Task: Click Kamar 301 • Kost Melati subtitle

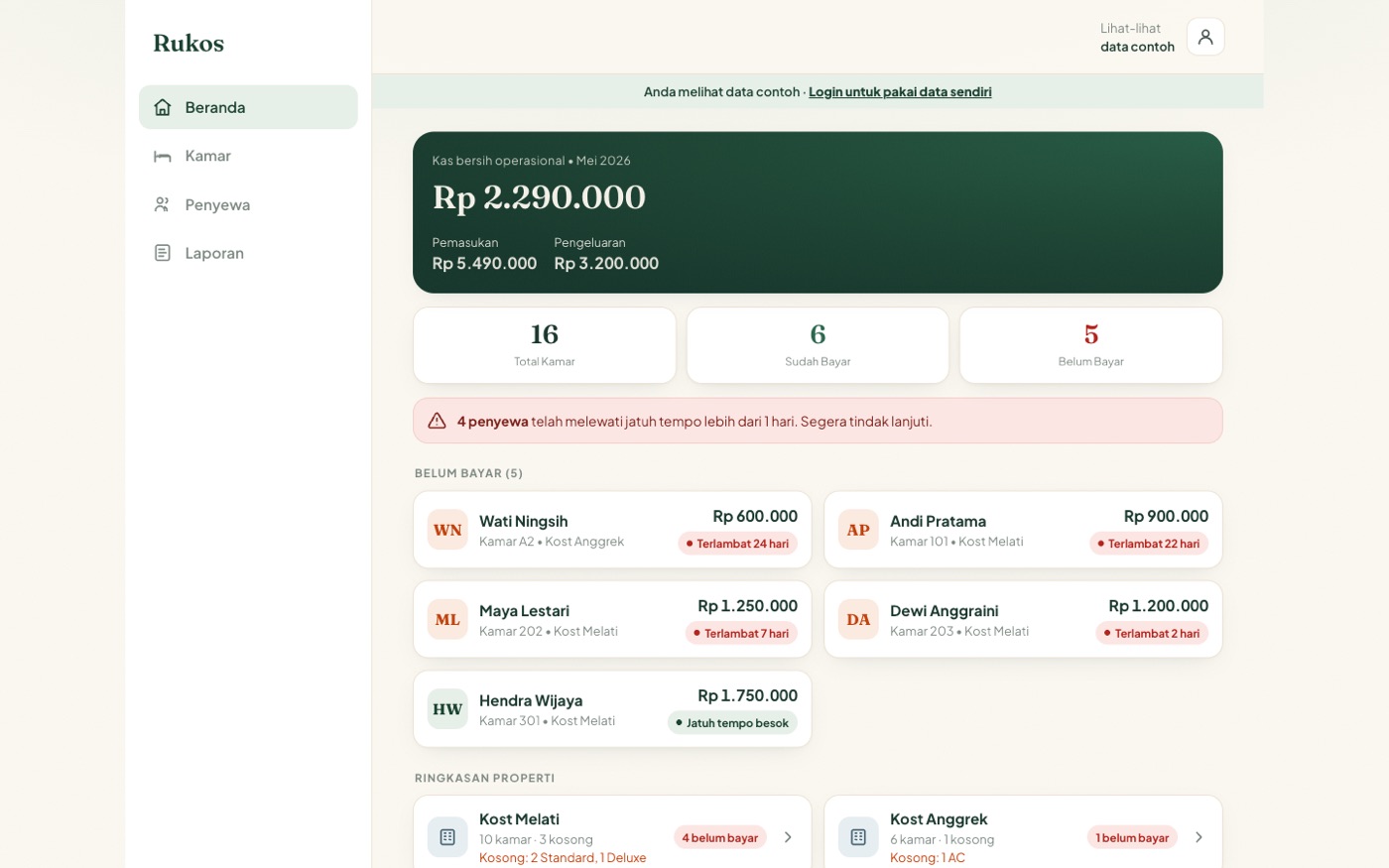Action: pyautogui.click(x=547, y=721)
